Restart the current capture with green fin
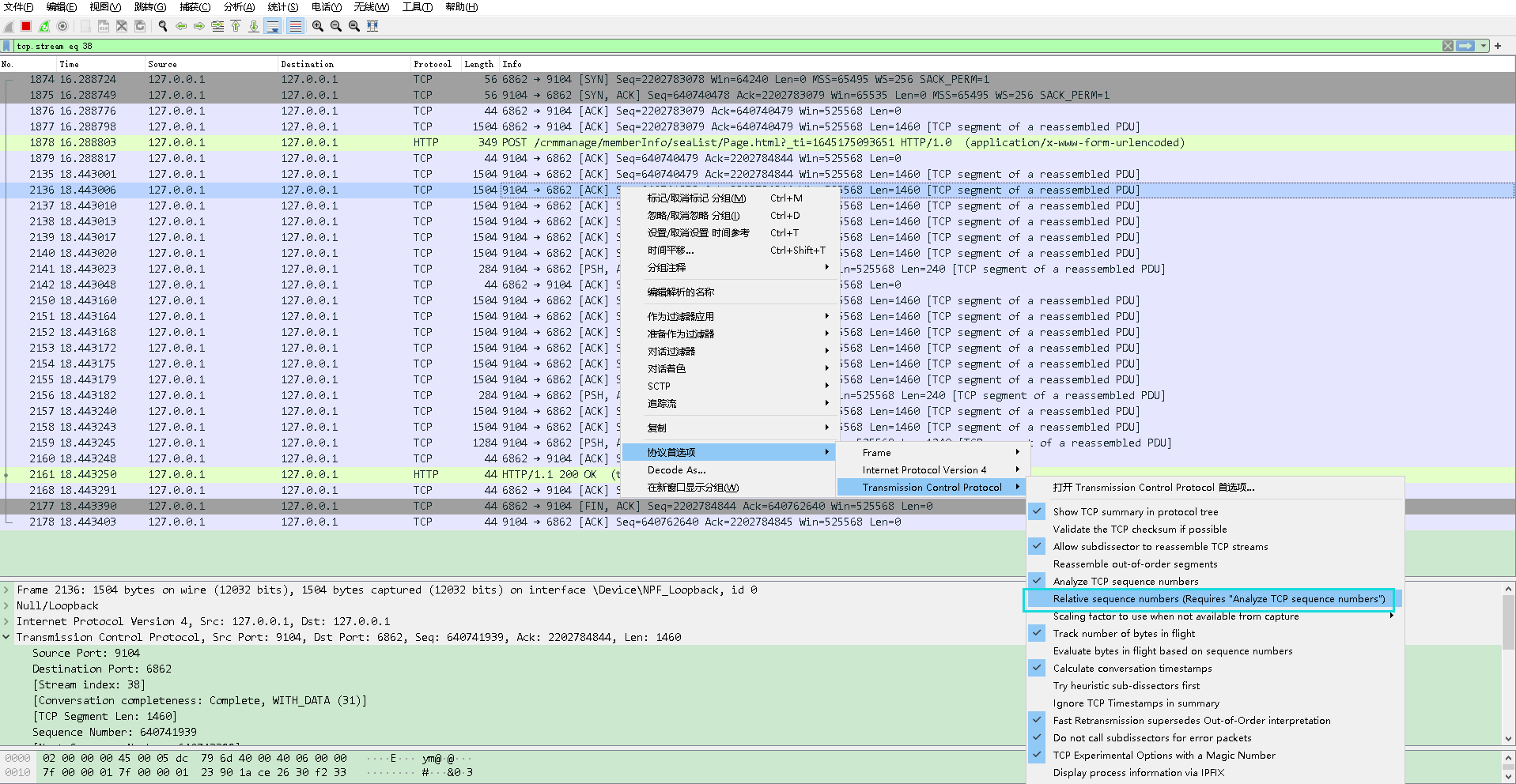The width and height of the screenshot is (1516, 784). [x=44, y=26]
